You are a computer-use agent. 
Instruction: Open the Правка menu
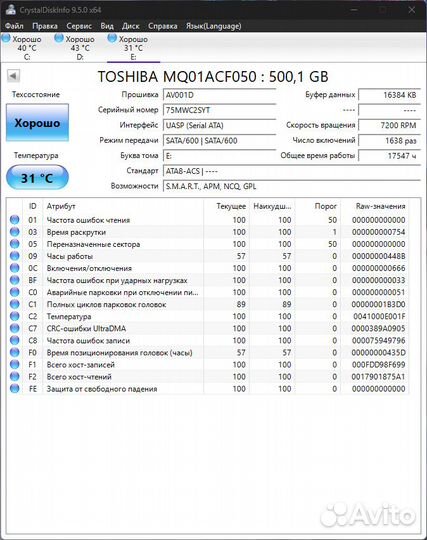click(45, 26)
